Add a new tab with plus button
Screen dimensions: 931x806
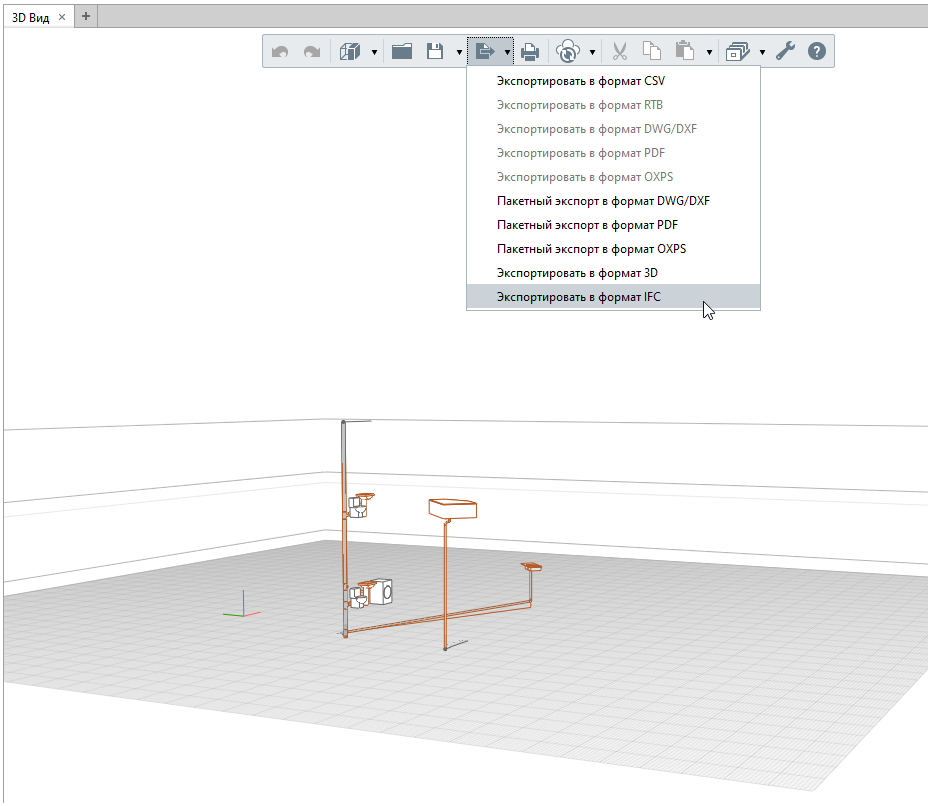(x=86, y=16)
